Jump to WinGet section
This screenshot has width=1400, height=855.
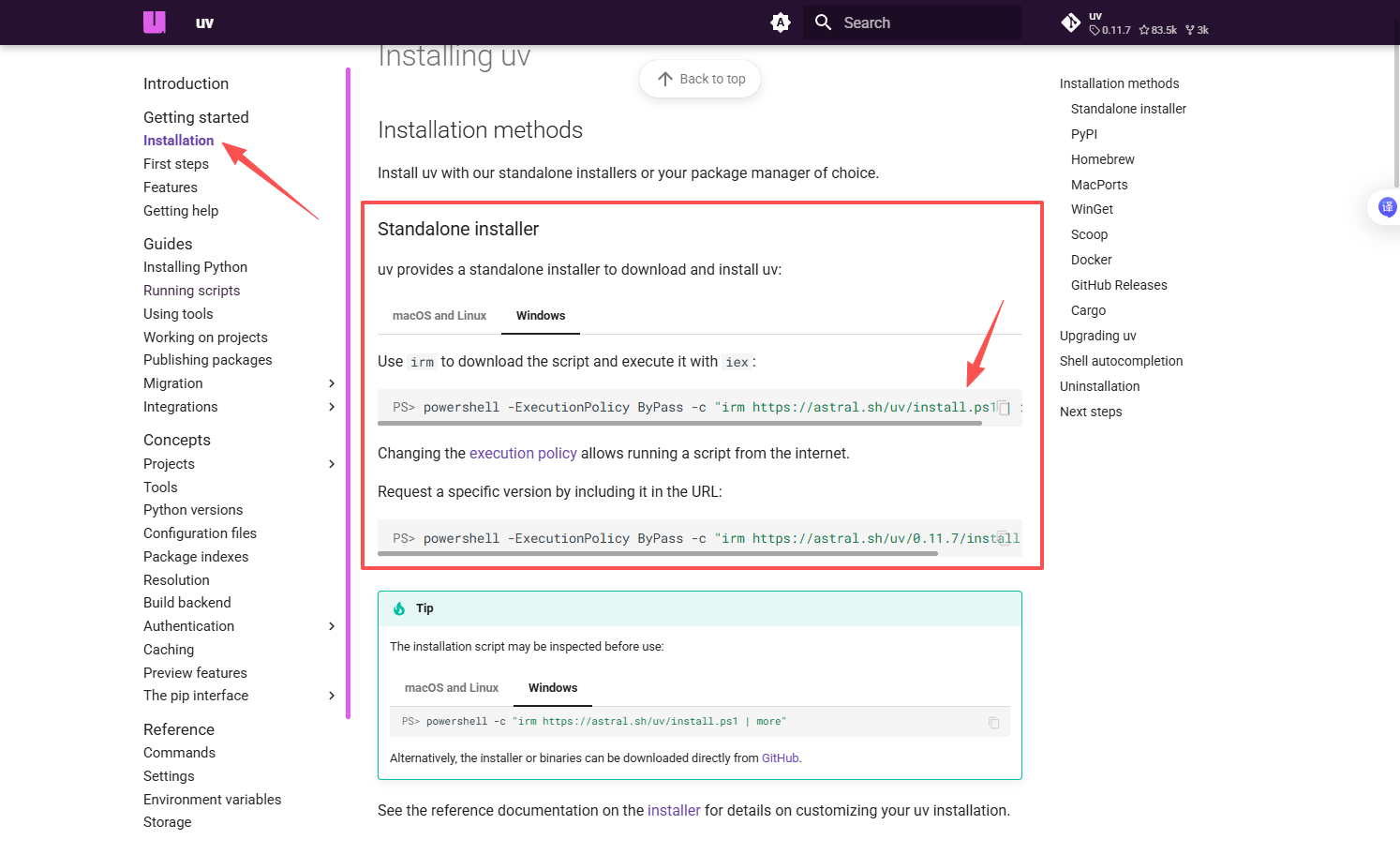pyautogui.click(x=1092, y=209)
